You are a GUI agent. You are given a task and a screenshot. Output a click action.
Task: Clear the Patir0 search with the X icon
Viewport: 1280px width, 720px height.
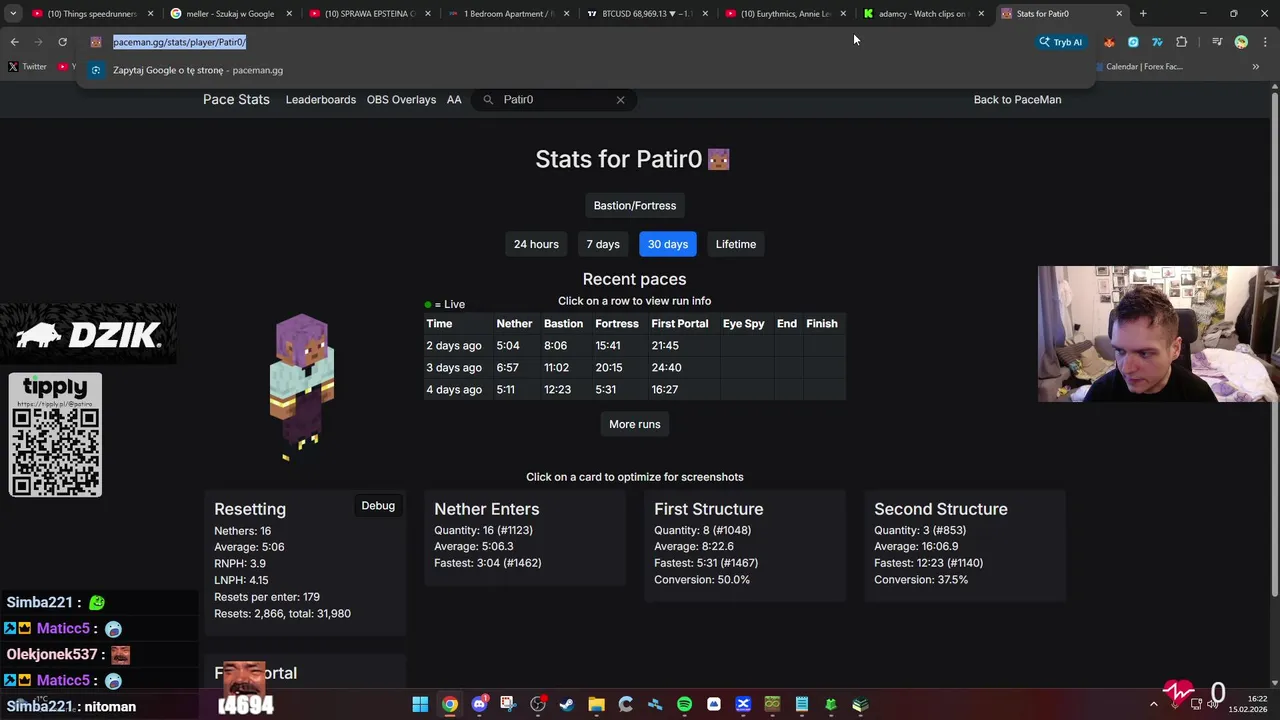pos(620,100)
